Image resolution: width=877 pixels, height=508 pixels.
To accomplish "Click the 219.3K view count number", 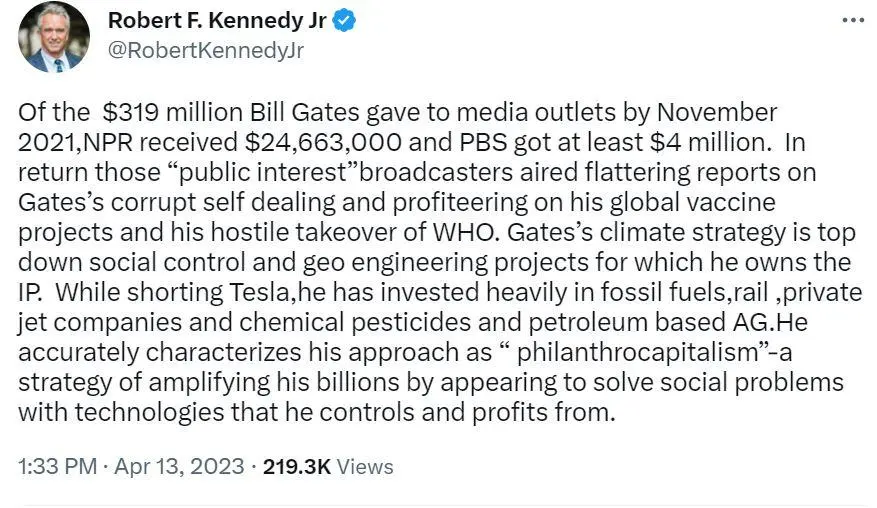I will click(x=296, y=467).
